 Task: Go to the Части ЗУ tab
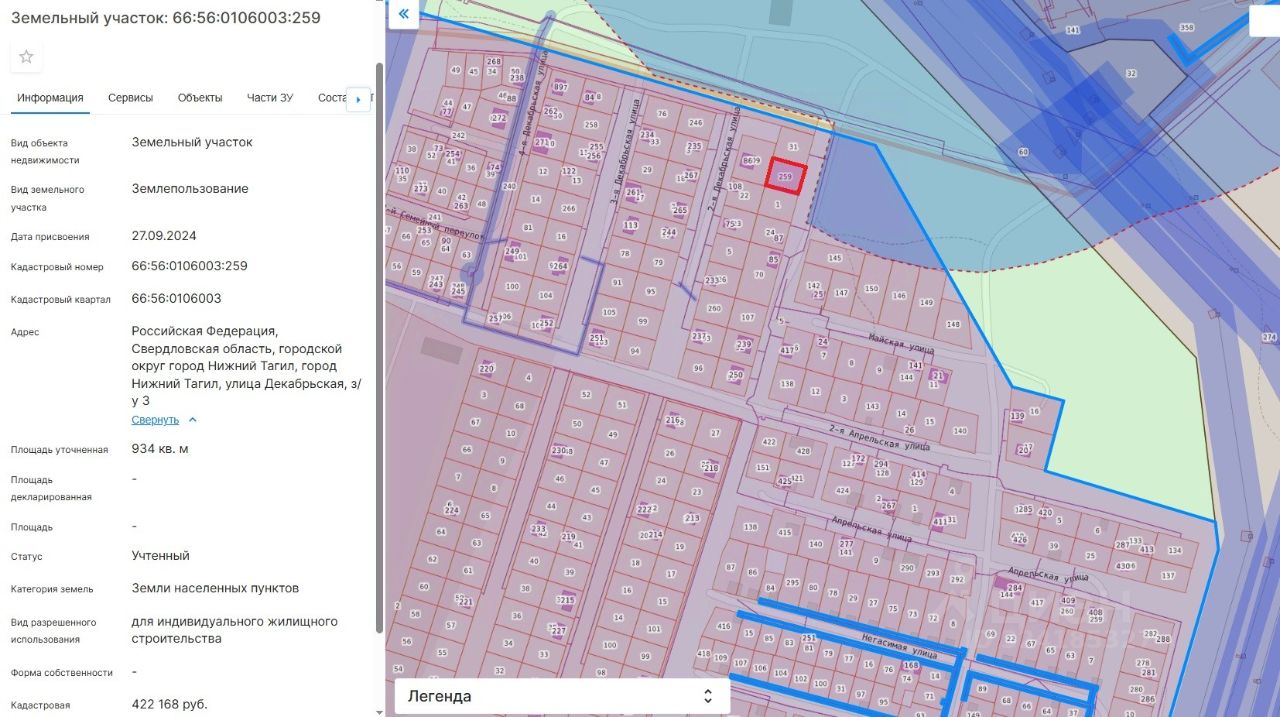point(270,98)
